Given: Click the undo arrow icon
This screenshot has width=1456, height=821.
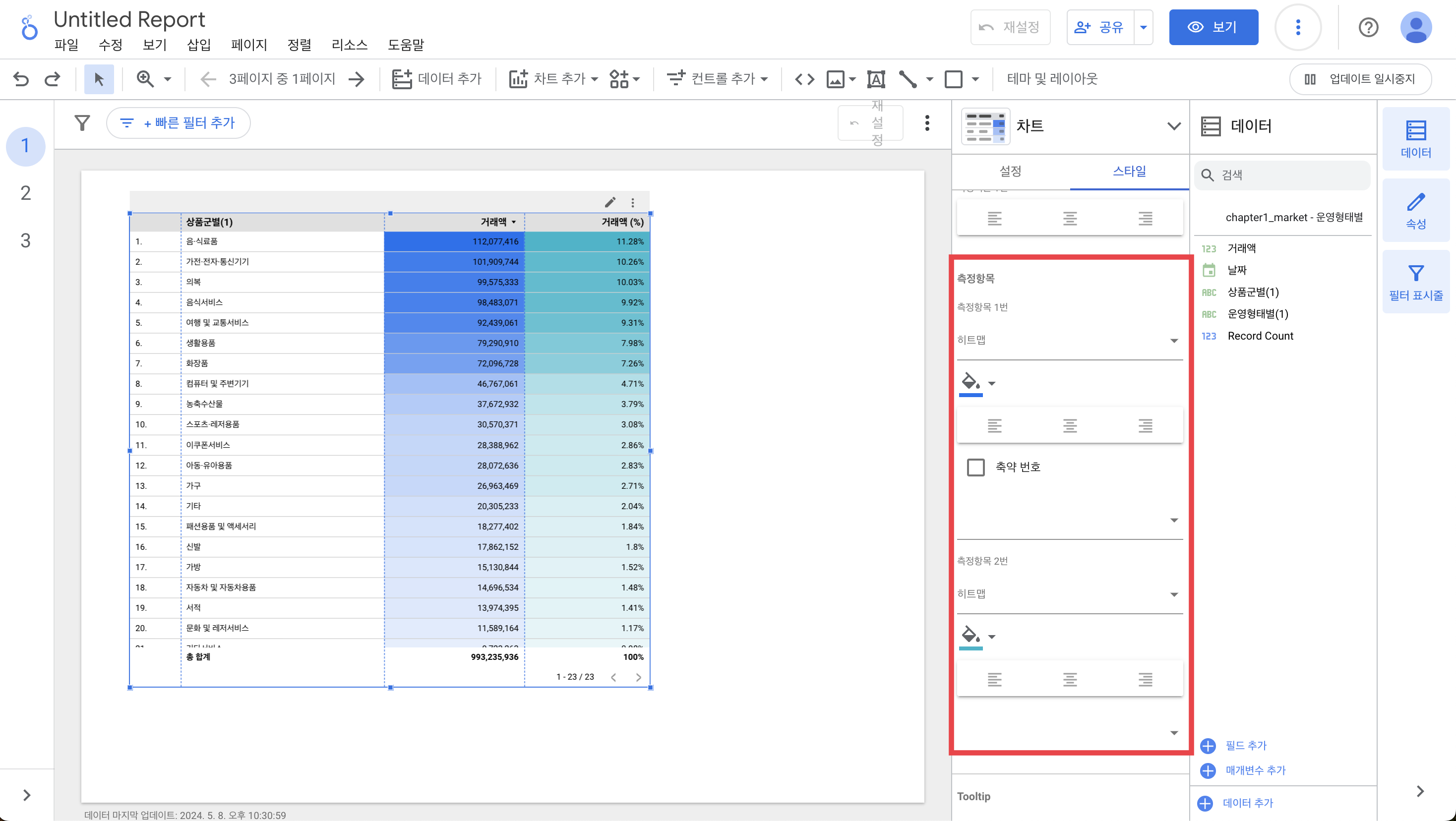Looking at the screenshot, I should coord(21,78).
